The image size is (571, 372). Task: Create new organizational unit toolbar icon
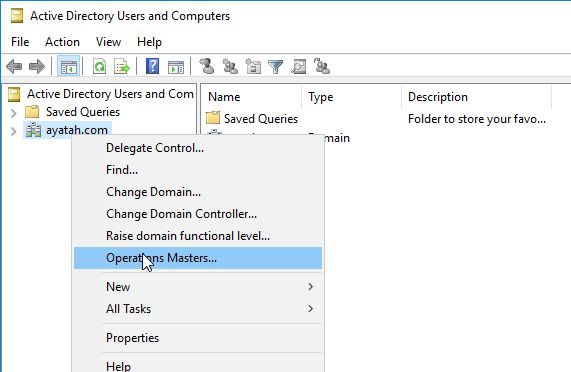tap(253, 66)
